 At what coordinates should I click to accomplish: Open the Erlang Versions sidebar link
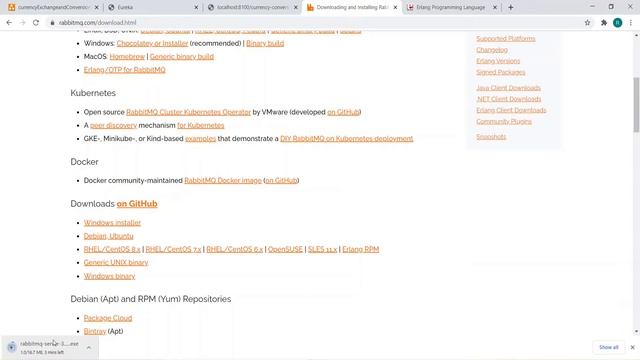pyautogui.click(x=498, y=61)
